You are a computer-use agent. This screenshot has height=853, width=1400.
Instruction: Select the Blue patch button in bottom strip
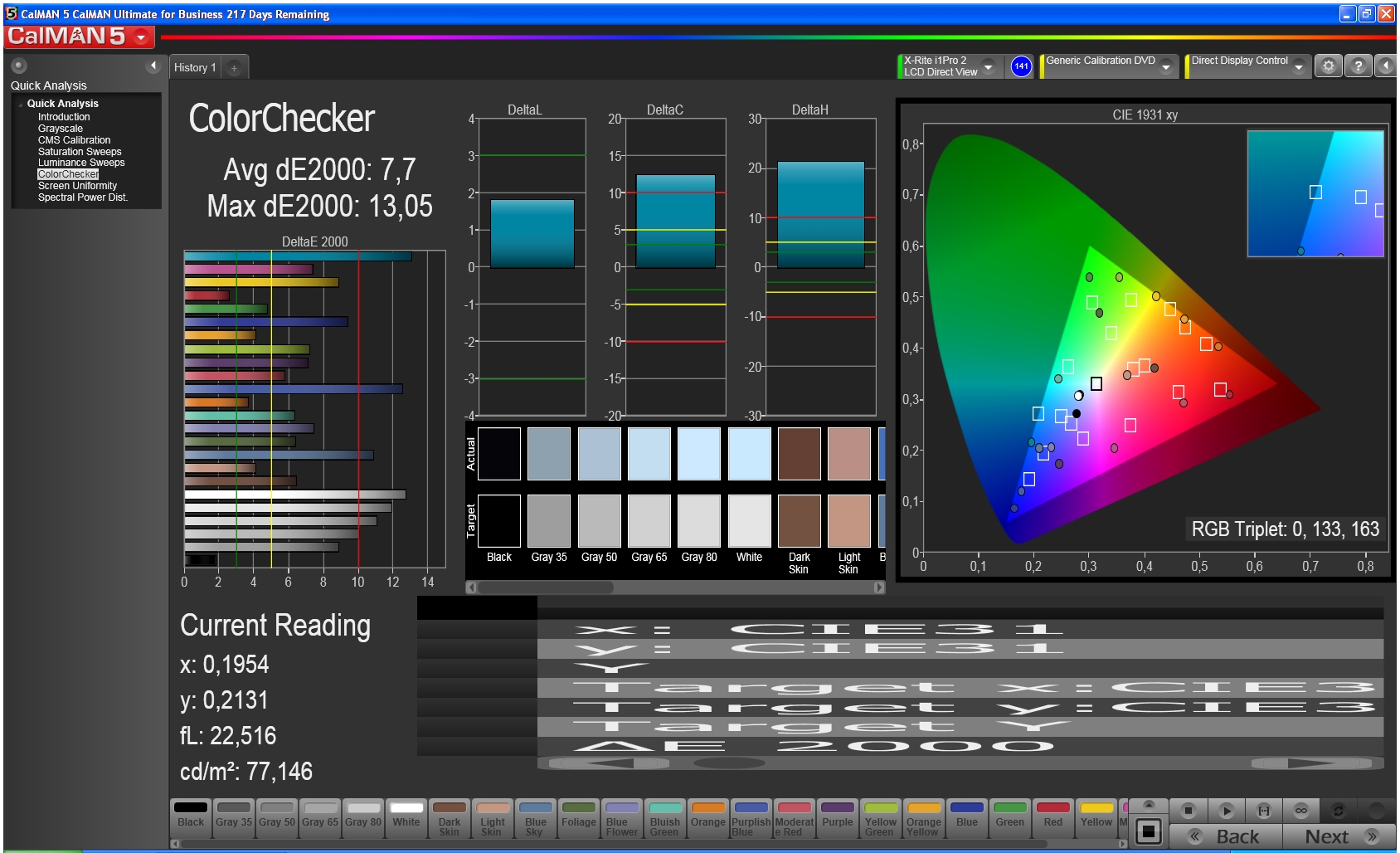tap(967, 818)
